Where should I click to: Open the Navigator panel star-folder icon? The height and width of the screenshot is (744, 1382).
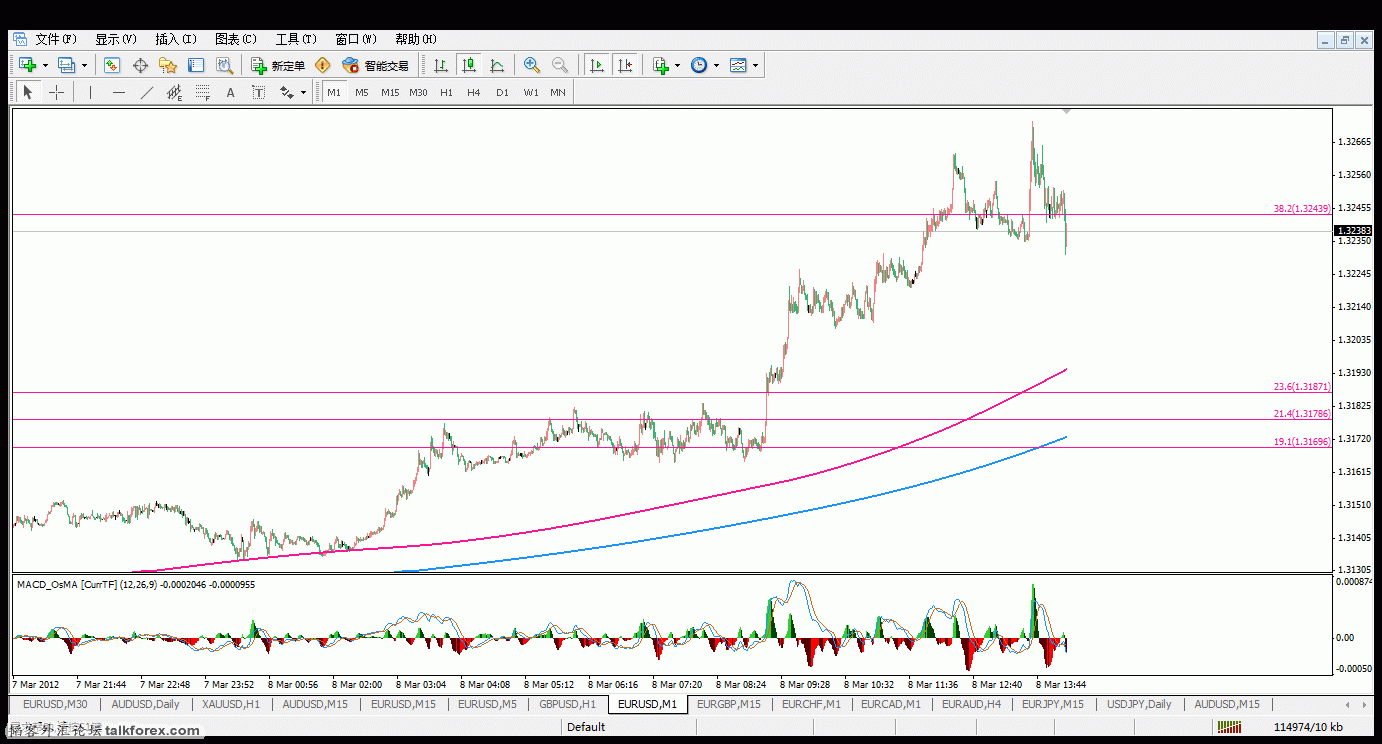click(x=168, y=65)
